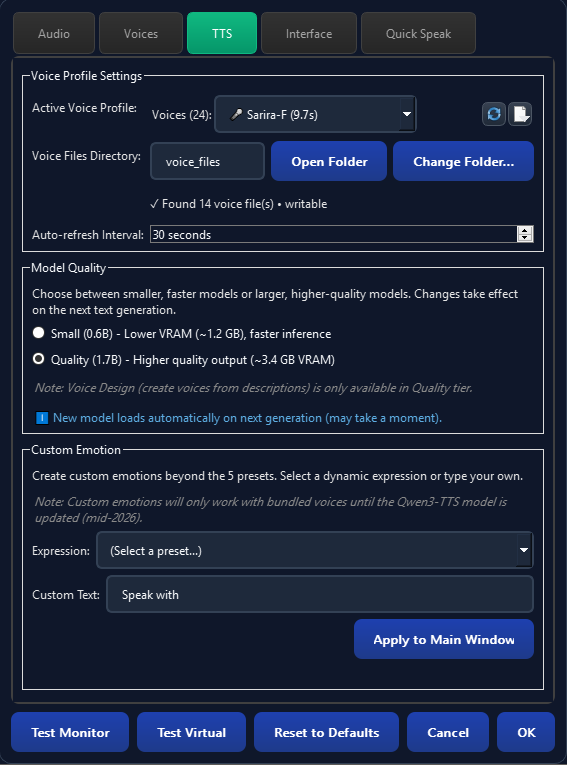Viewport: 567px width, 765px height.
Task: Expand the Expression preset dropdown arrow
Action: [524, 550]
